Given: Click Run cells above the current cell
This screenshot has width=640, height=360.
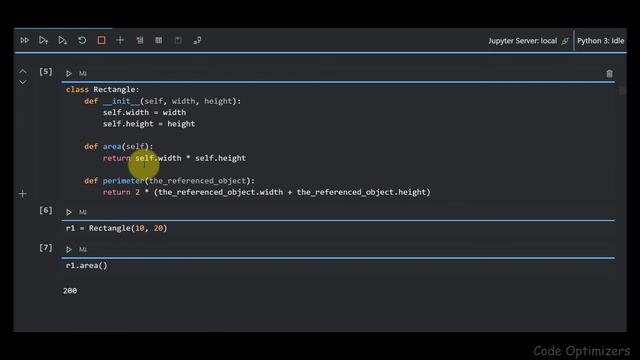Looking at the screenshot, I should pyautogui.click(x=43, y=40).
